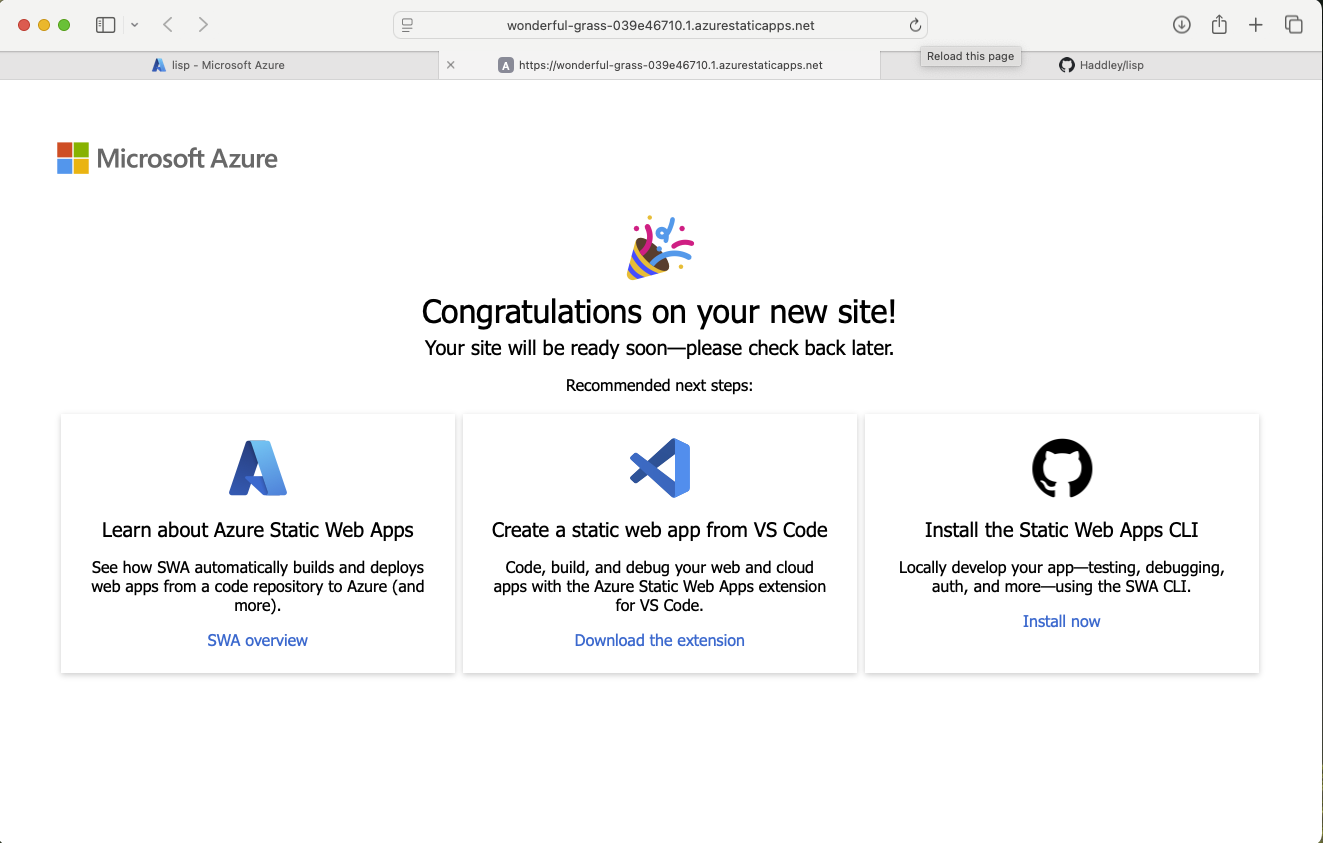Viewport: 1323px width, 843px height.
Task: Click the address bar
Action: 661,25
